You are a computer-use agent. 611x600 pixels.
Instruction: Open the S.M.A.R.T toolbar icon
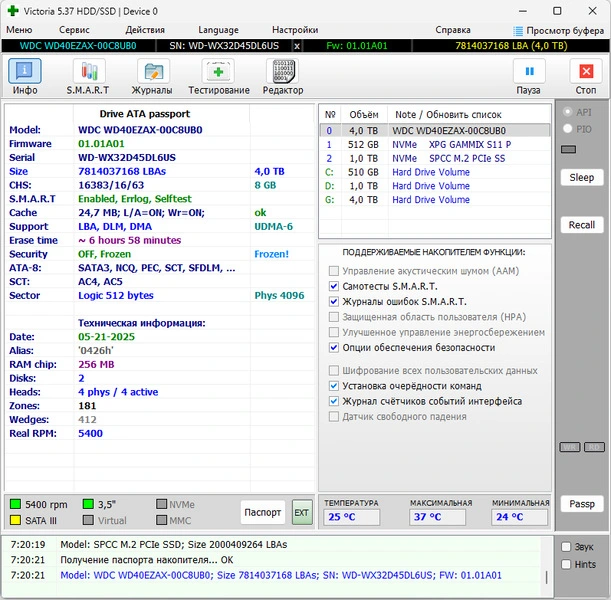pos(88,71)
